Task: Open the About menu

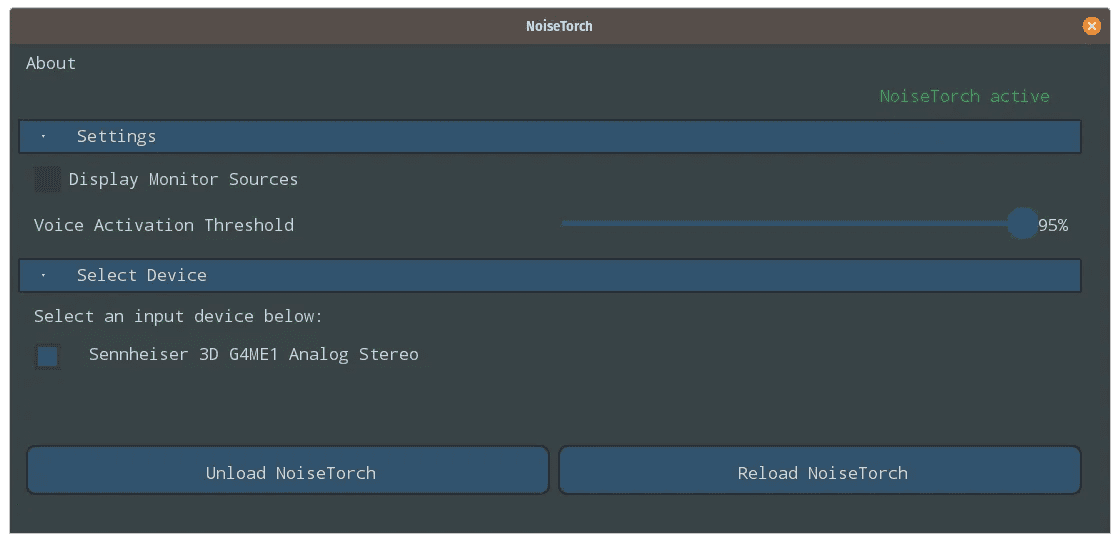Action: point(51,63)
